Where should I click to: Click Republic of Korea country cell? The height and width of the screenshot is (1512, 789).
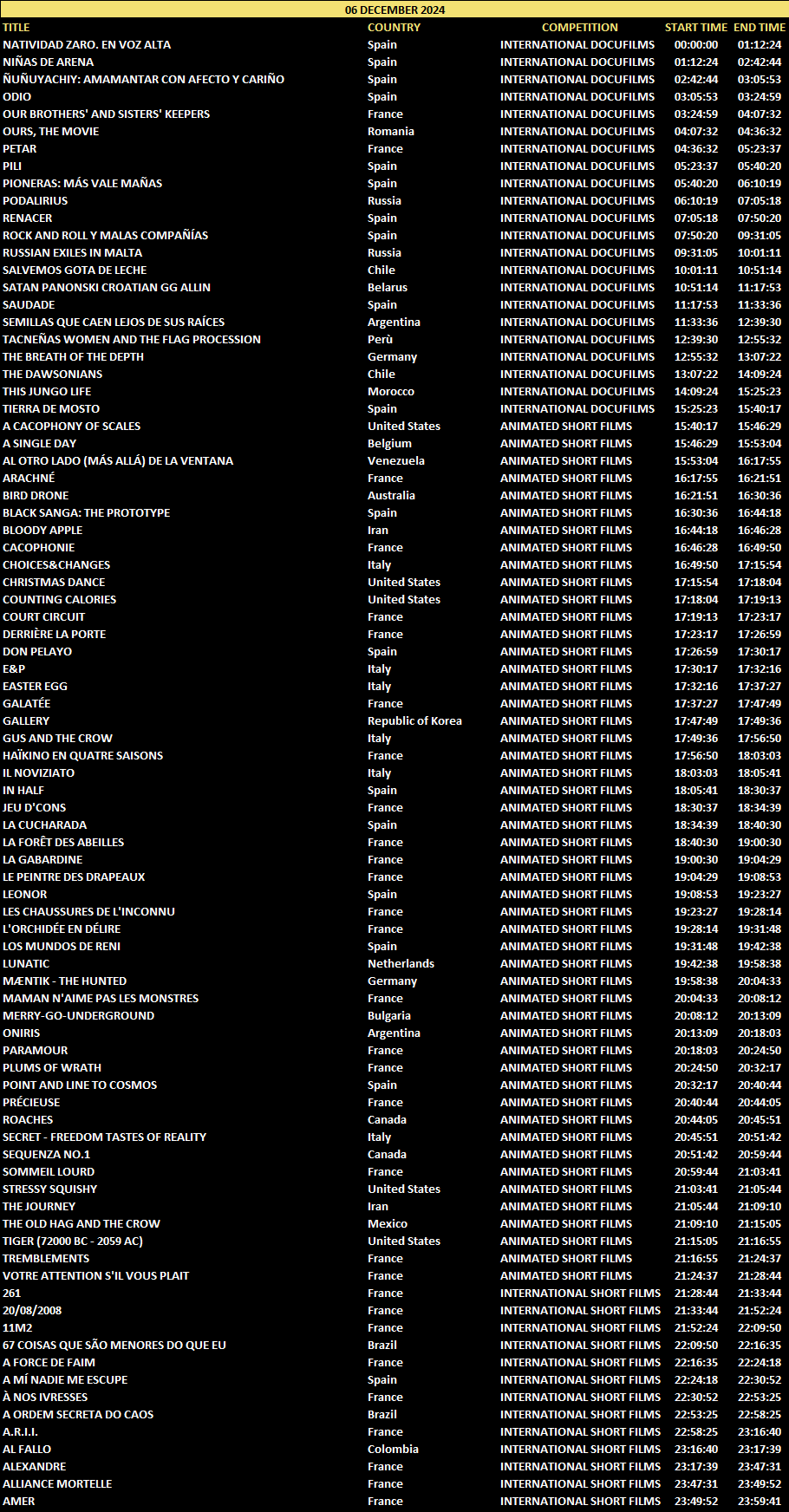pos(414,720)
